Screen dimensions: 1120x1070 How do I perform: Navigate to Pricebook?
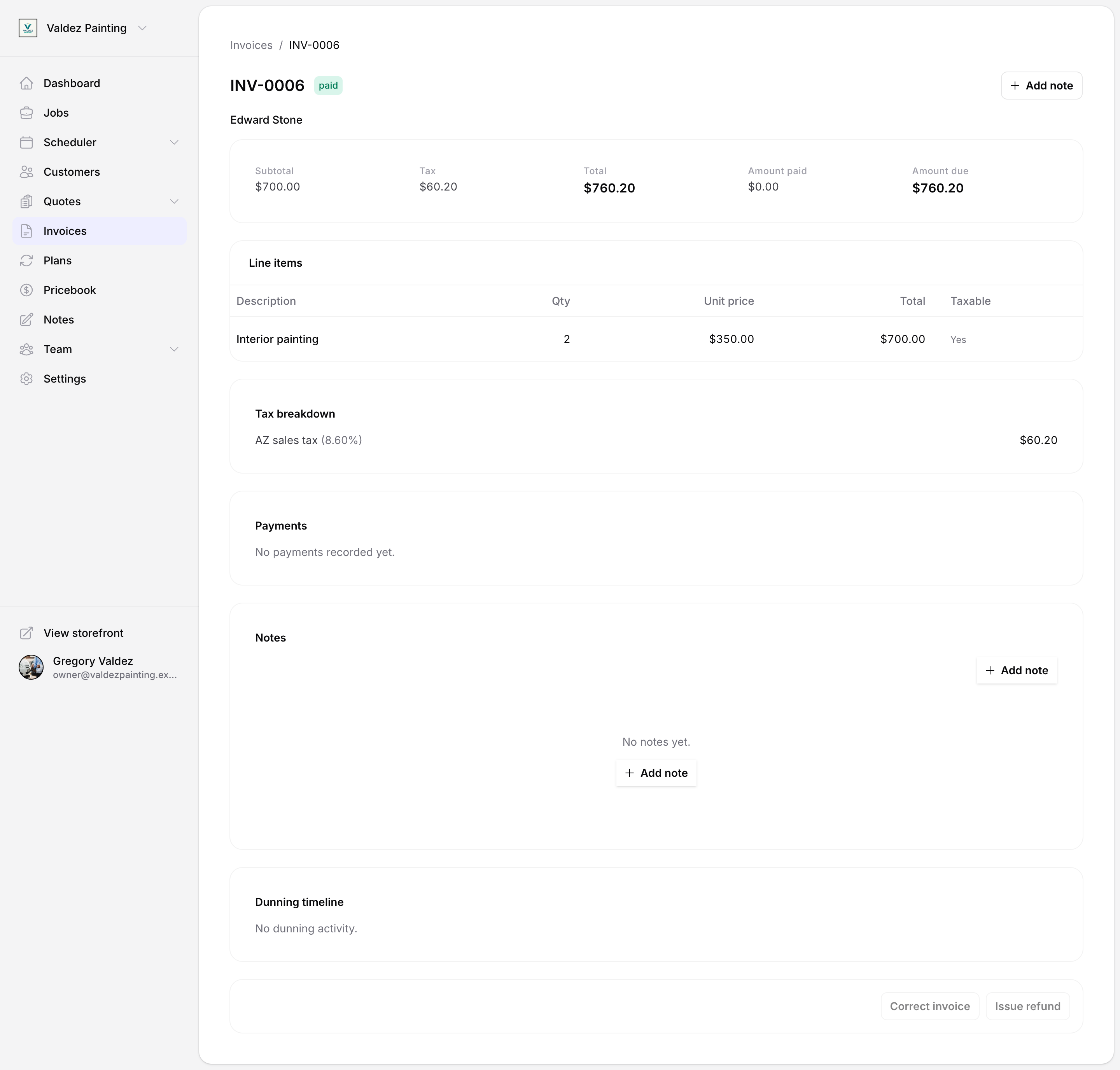pos(99,290)
